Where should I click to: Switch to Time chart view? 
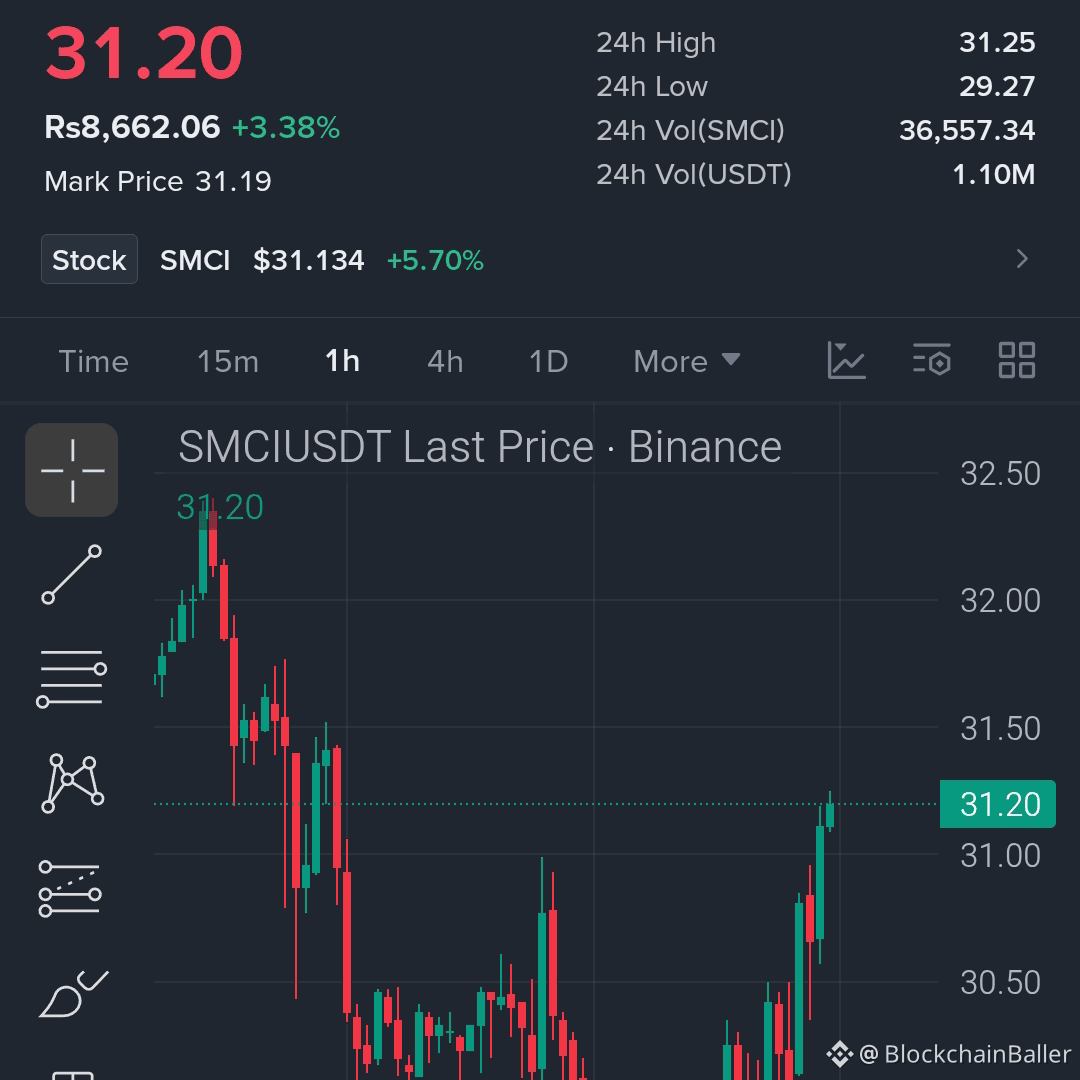click(94, 361)
